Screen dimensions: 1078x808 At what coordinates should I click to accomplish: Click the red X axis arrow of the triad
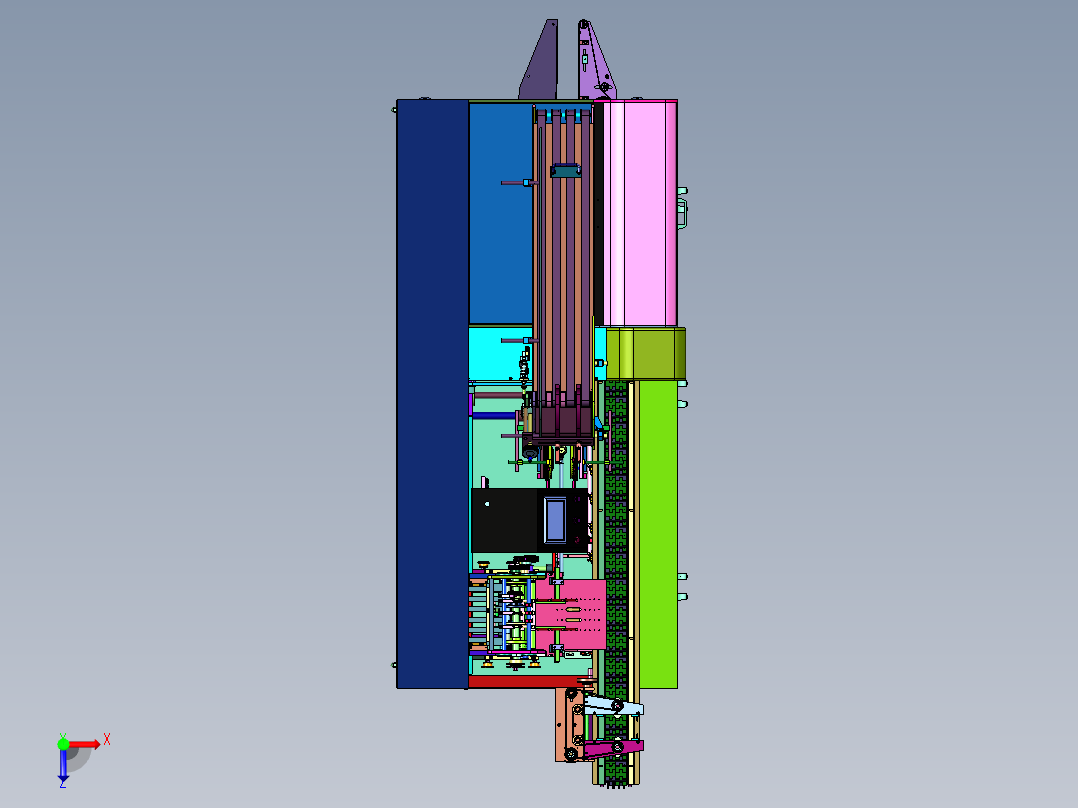(x=85, y=744)
